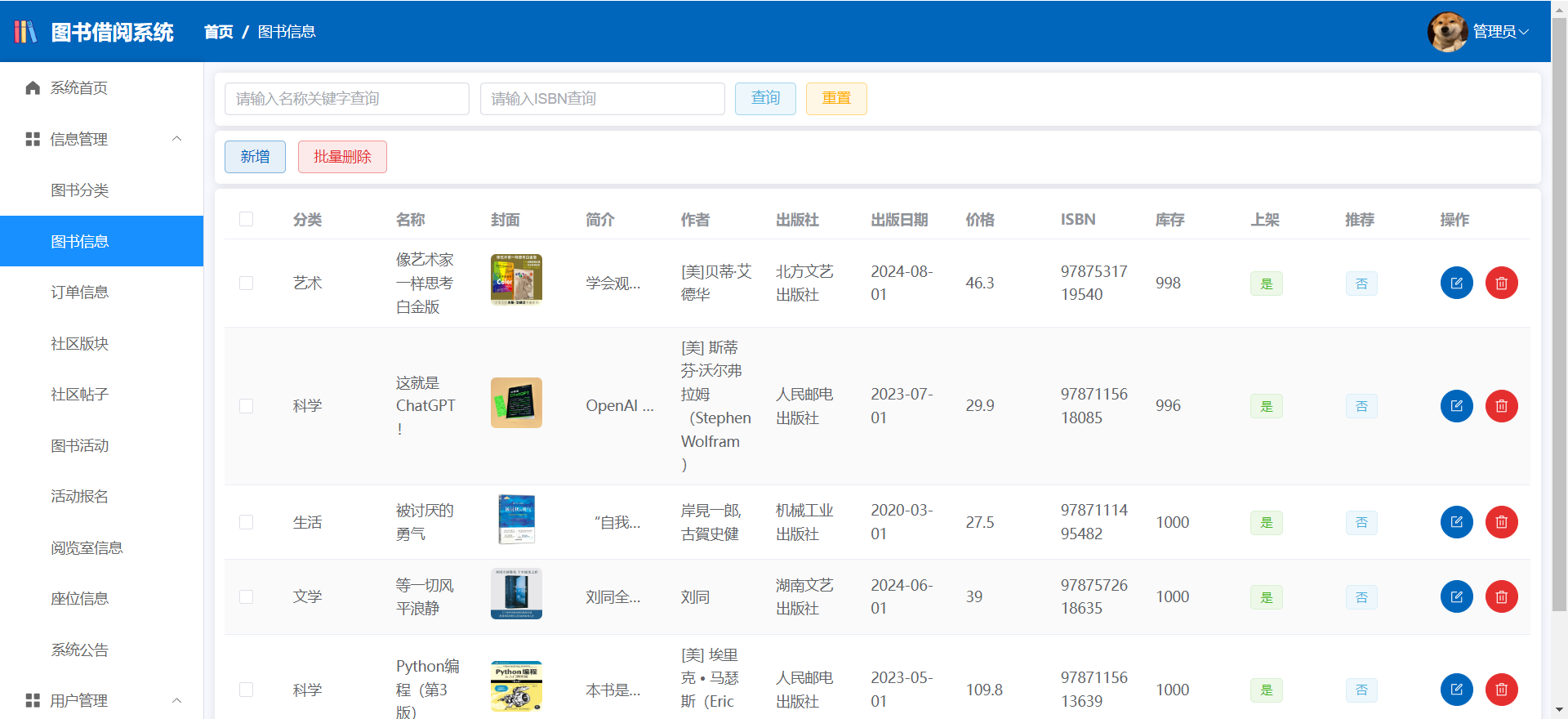Open 活动报名 in sidebar
The image size is (1568, 719).
click(101, 497)
